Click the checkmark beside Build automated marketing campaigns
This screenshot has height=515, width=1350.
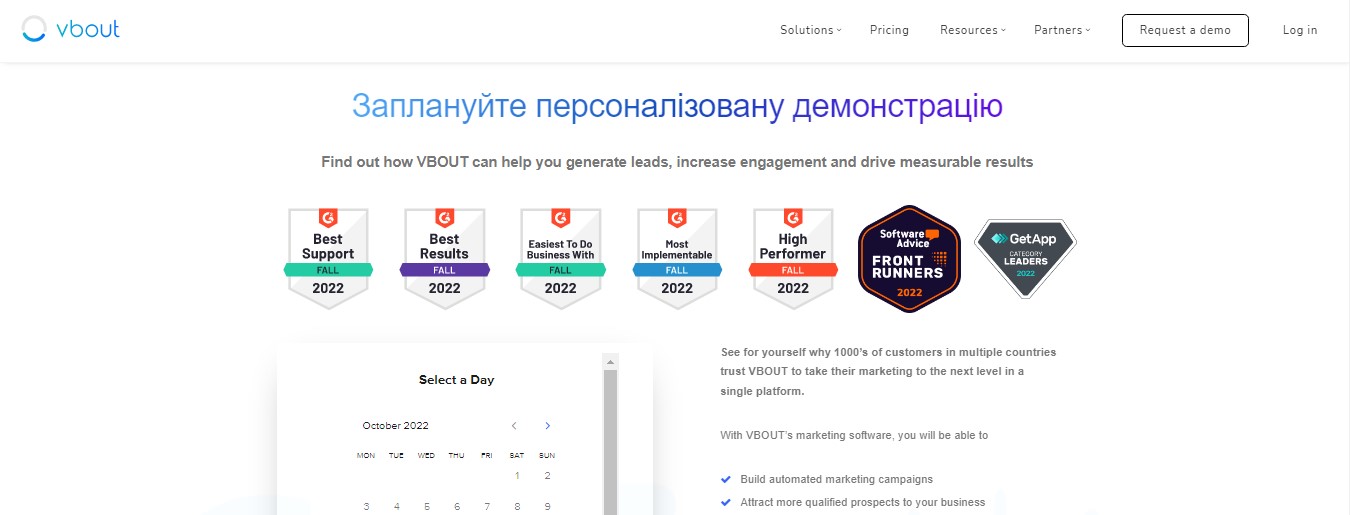click(x=726, y=479)
